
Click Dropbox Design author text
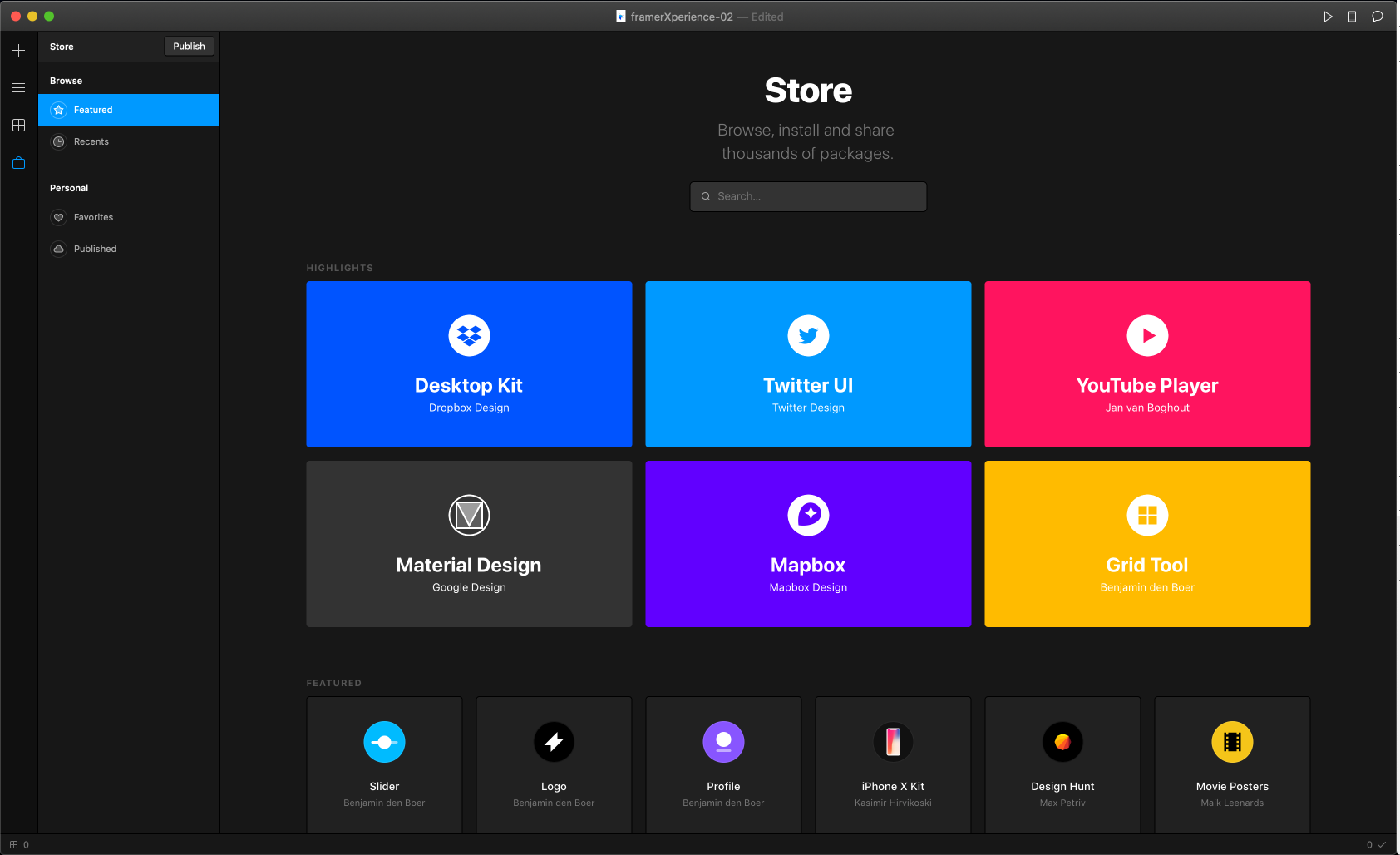469,408
